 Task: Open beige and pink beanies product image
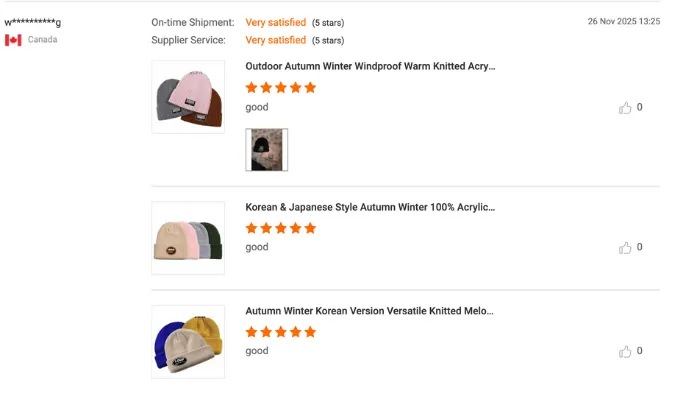pyautogui.click(x=188, y=238)
